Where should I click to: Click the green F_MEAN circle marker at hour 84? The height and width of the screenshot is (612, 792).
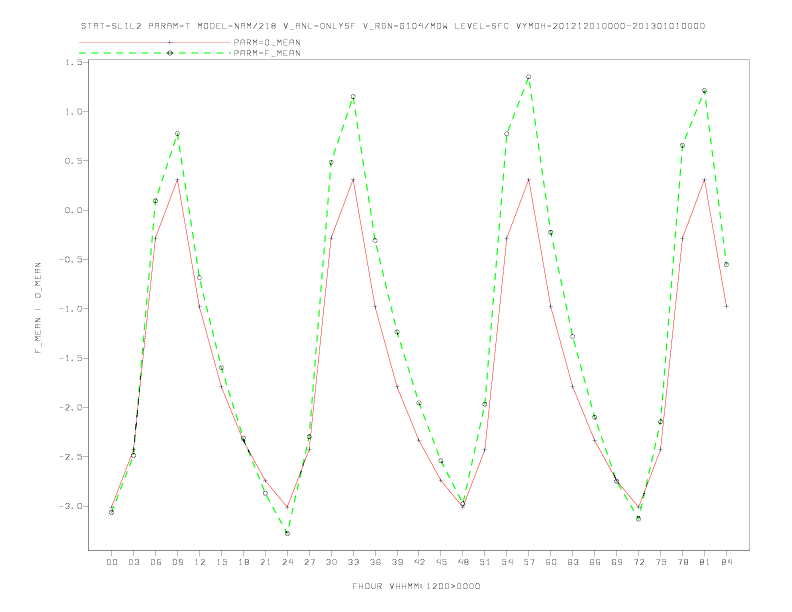(x=726, y=265)
